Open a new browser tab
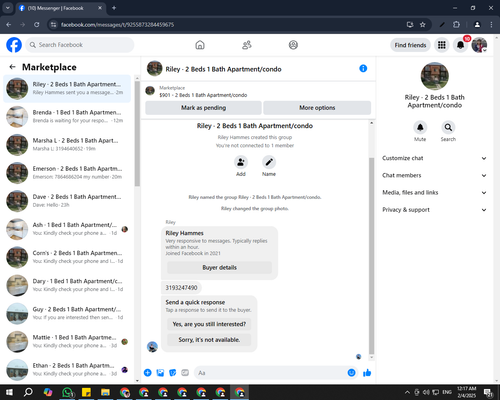 pyautogui.click(x=114, y=8)
